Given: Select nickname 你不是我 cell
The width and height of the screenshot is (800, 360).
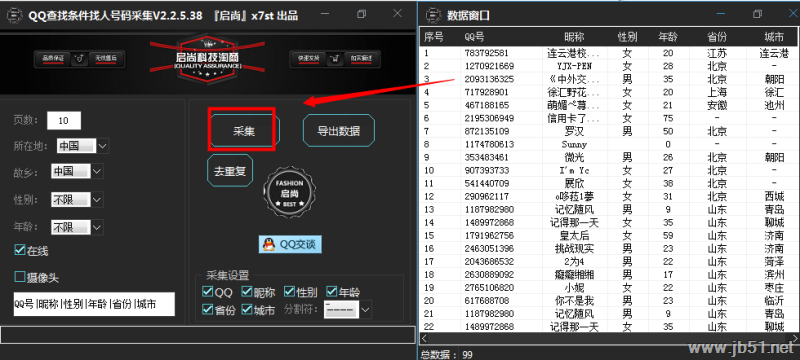Looking at the screenshot, I should [x=574, y=301].
